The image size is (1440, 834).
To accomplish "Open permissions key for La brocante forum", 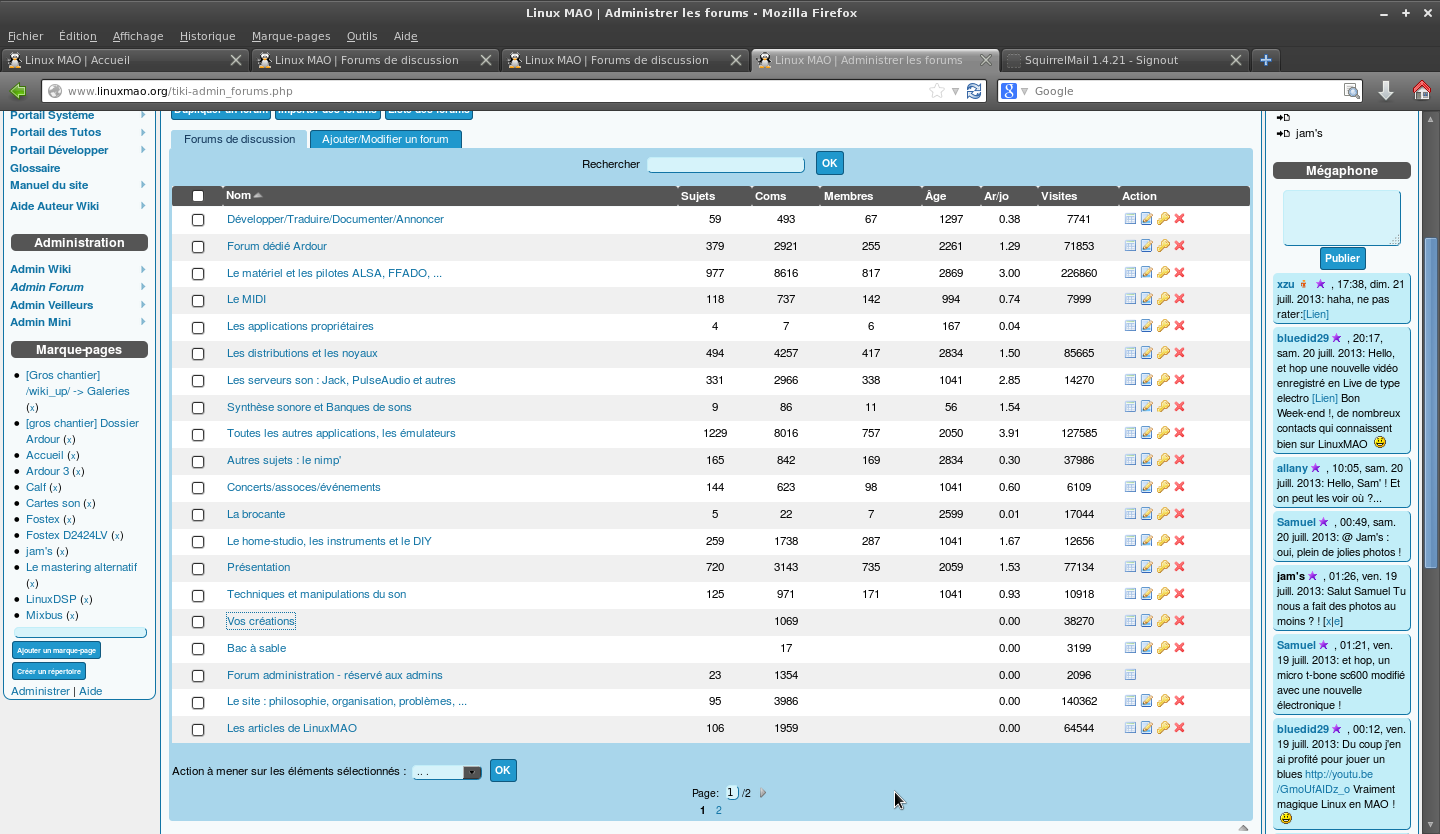I will coord(1163,514).
